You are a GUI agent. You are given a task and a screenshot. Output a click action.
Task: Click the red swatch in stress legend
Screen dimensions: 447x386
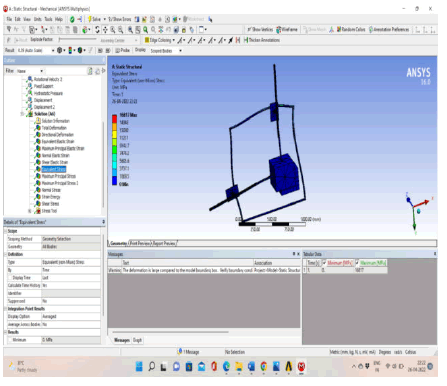click(x=114, y=119)
